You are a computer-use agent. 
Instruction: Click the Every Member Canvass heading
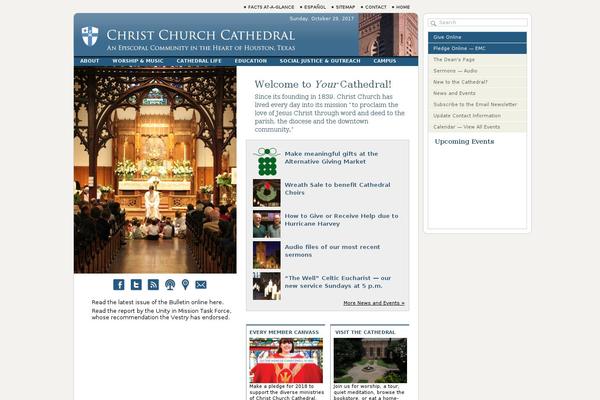pos(284,332)
